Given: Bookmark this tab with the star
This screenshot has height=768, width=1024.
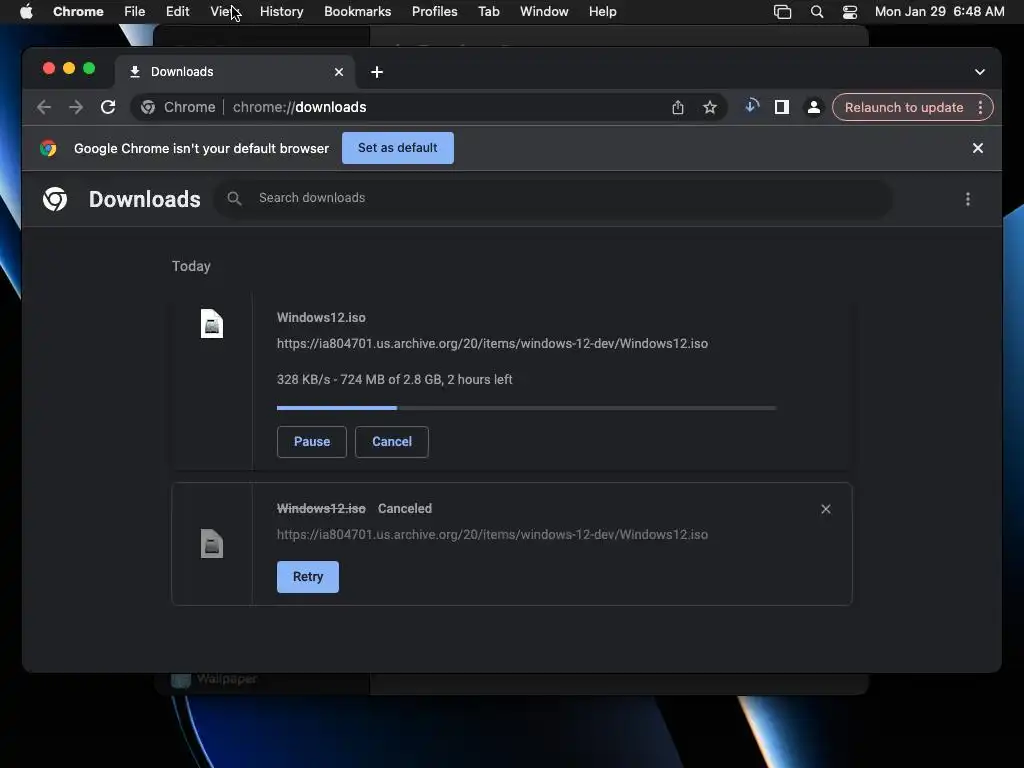Looking at the screenshot, I should coord(710,107).
